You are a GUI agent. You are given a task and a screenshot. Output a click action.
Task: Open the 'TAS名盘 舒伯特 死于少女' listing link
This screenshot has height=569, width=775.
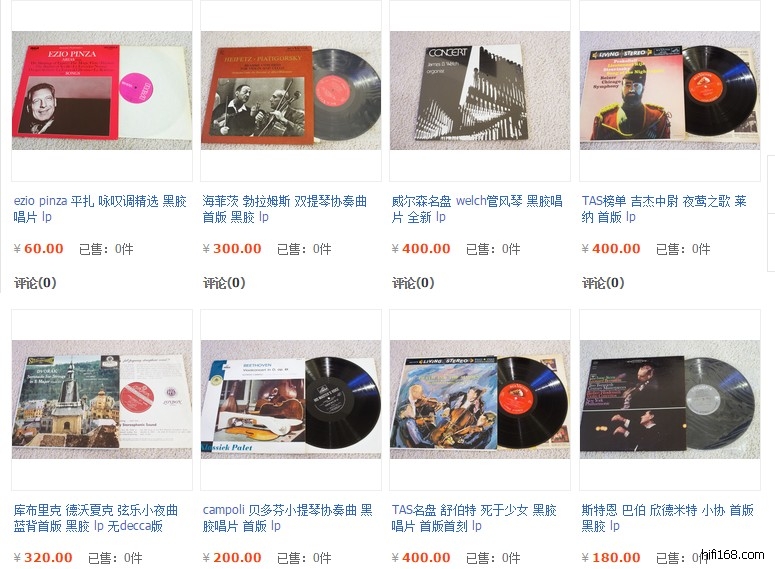point(474,518)
